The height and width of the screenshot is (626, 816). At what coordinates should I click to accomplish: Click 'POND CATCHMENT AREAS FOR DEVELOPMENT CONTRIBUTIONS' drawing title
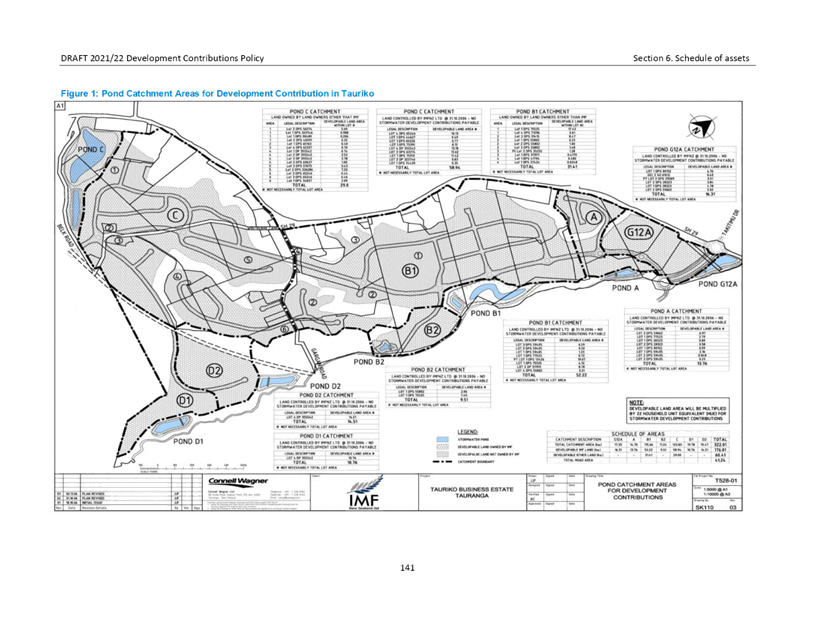(637, 491)
